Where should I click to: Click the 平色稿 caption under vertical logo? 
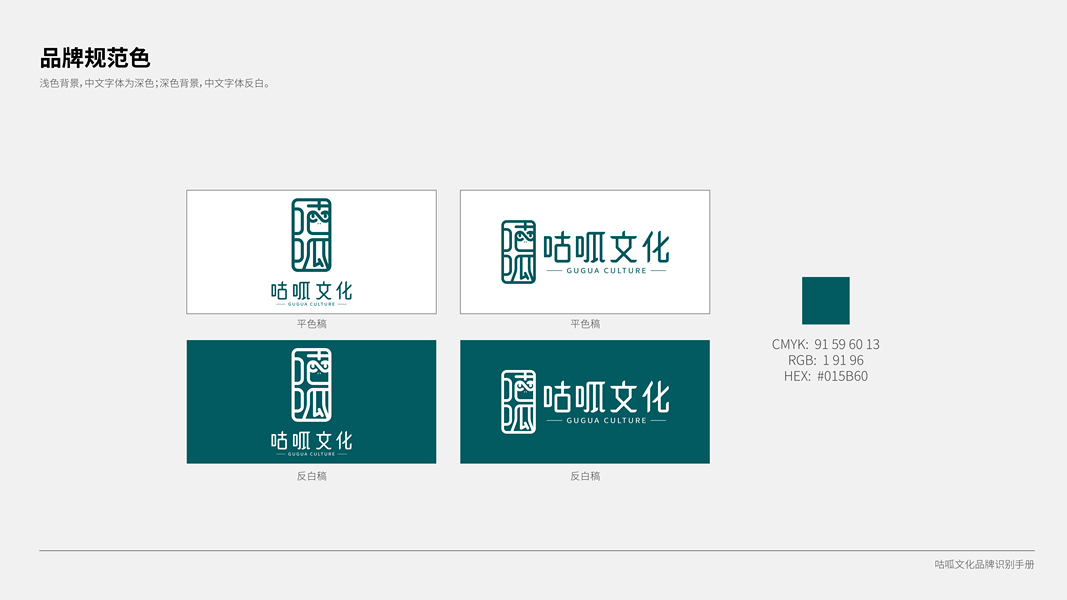click(x=312, y=324)
